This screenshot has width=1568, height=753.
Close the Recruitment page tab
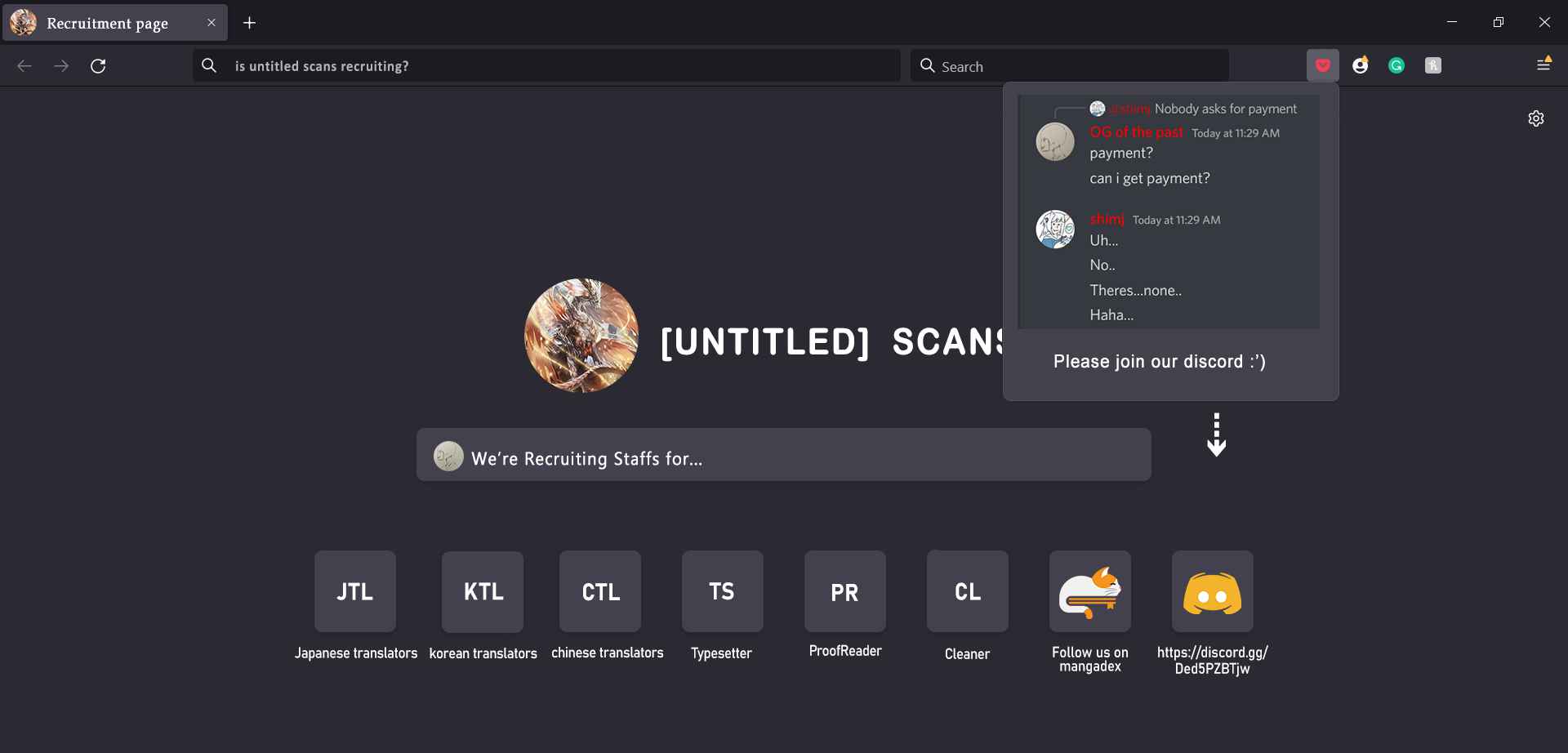tap(212, 23)
